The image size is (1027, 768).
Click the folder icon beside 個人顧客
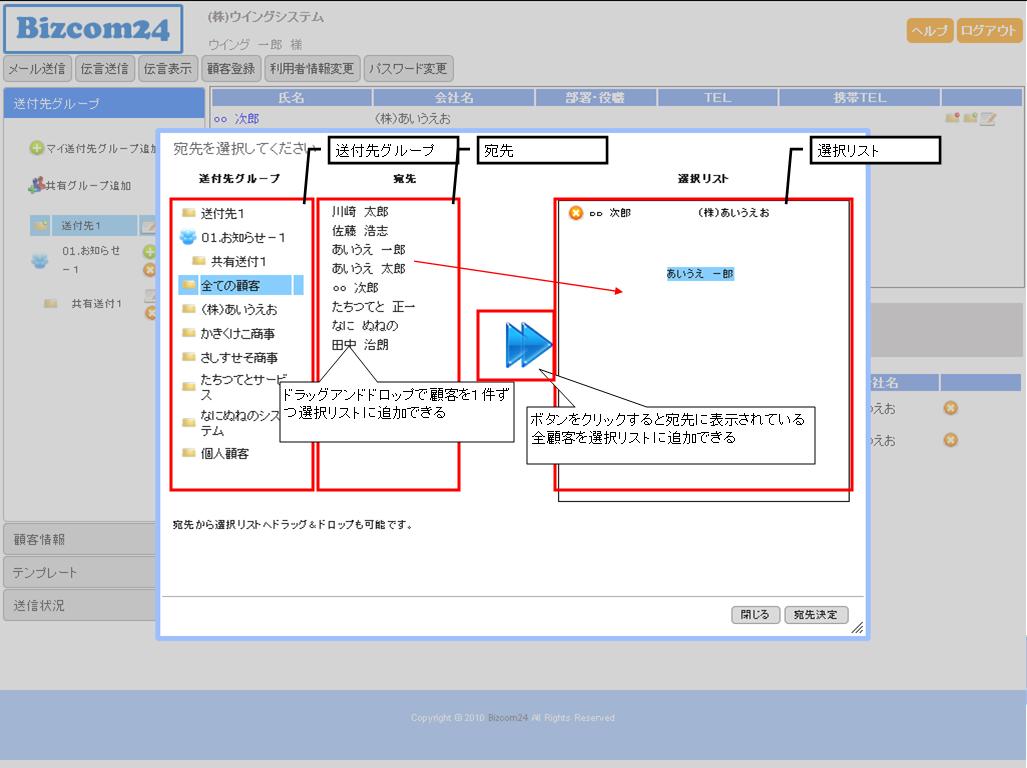(188, 453)
